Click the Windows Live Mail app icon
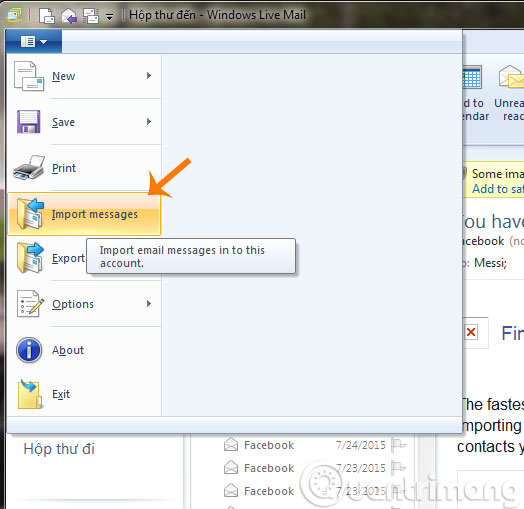Screen dimensions: 524x509 click(14, 15)
